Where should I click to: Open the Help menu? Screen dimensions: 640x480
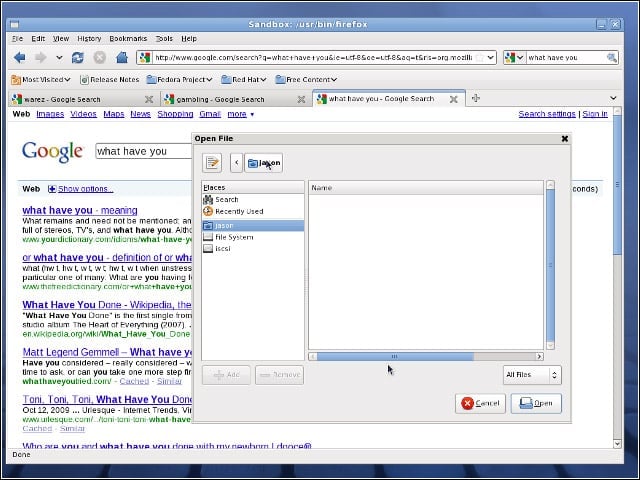click(x=189, y=38)
